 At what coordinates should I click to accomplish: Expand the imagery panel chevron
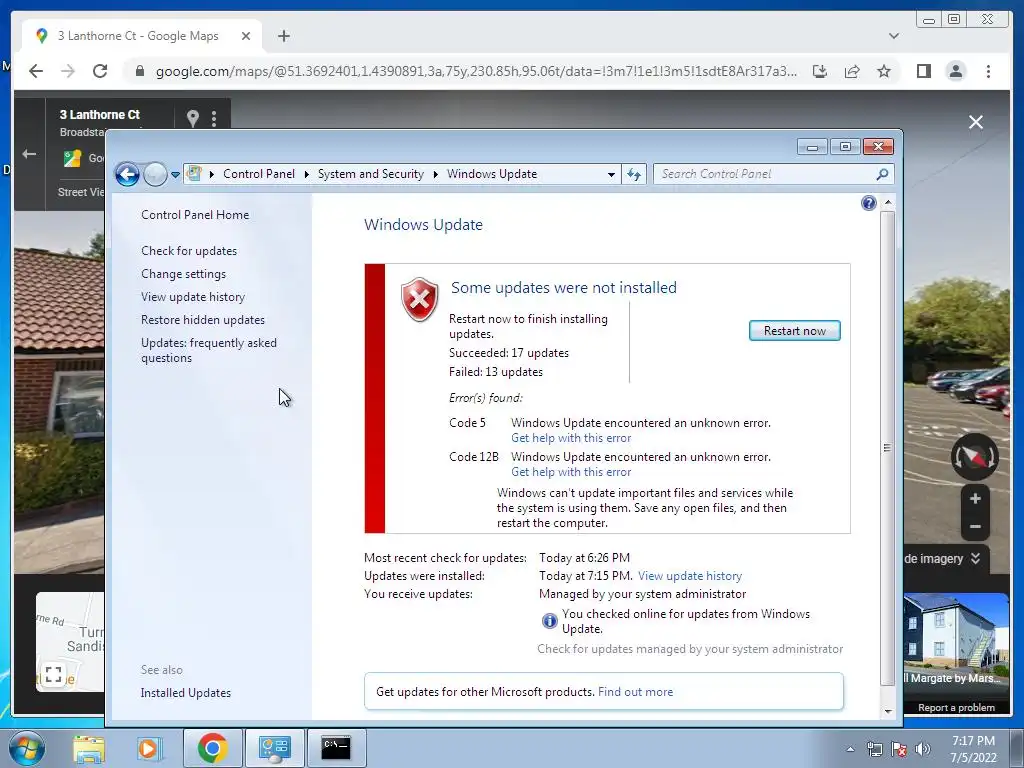[x=975, y=558]
